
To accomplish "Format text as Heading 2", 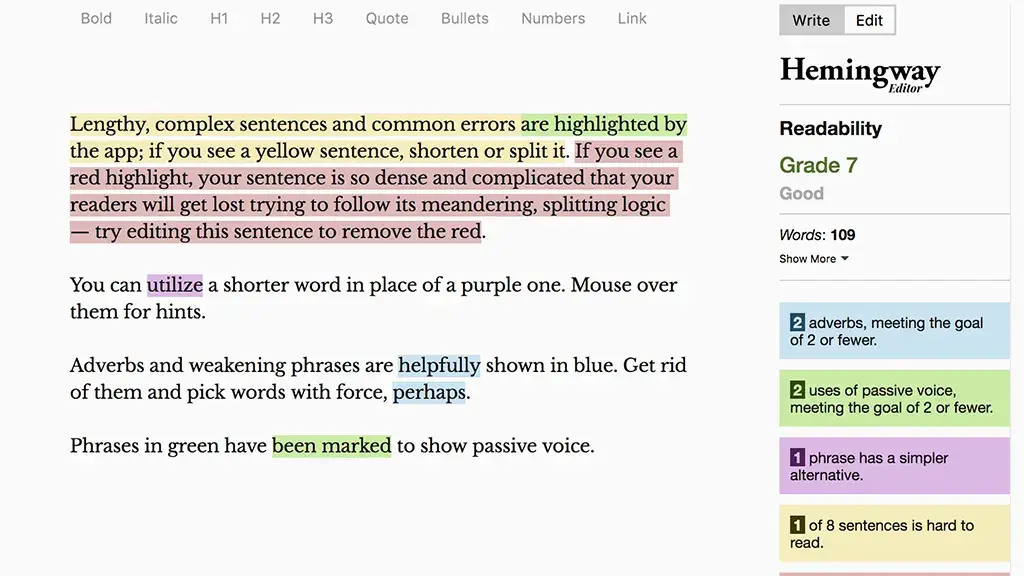I will pos(270,18).
